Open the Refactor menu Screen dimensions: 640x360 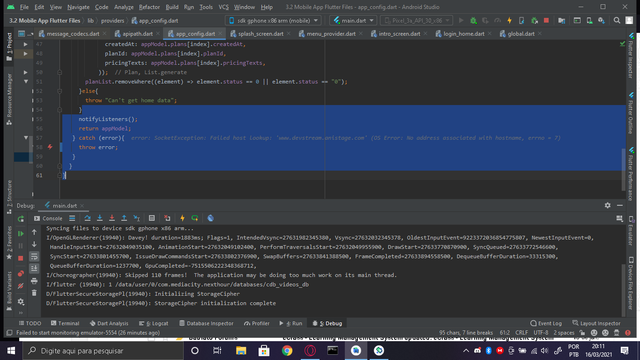149,7
